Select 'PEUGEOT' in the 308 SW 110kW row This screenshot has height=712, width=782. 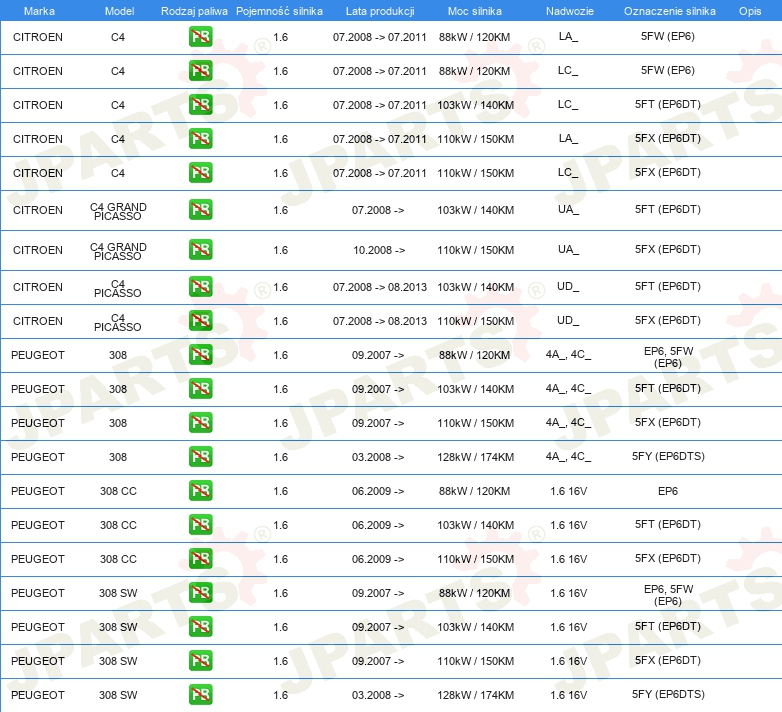pyautogui.click(x=38, y=661)
